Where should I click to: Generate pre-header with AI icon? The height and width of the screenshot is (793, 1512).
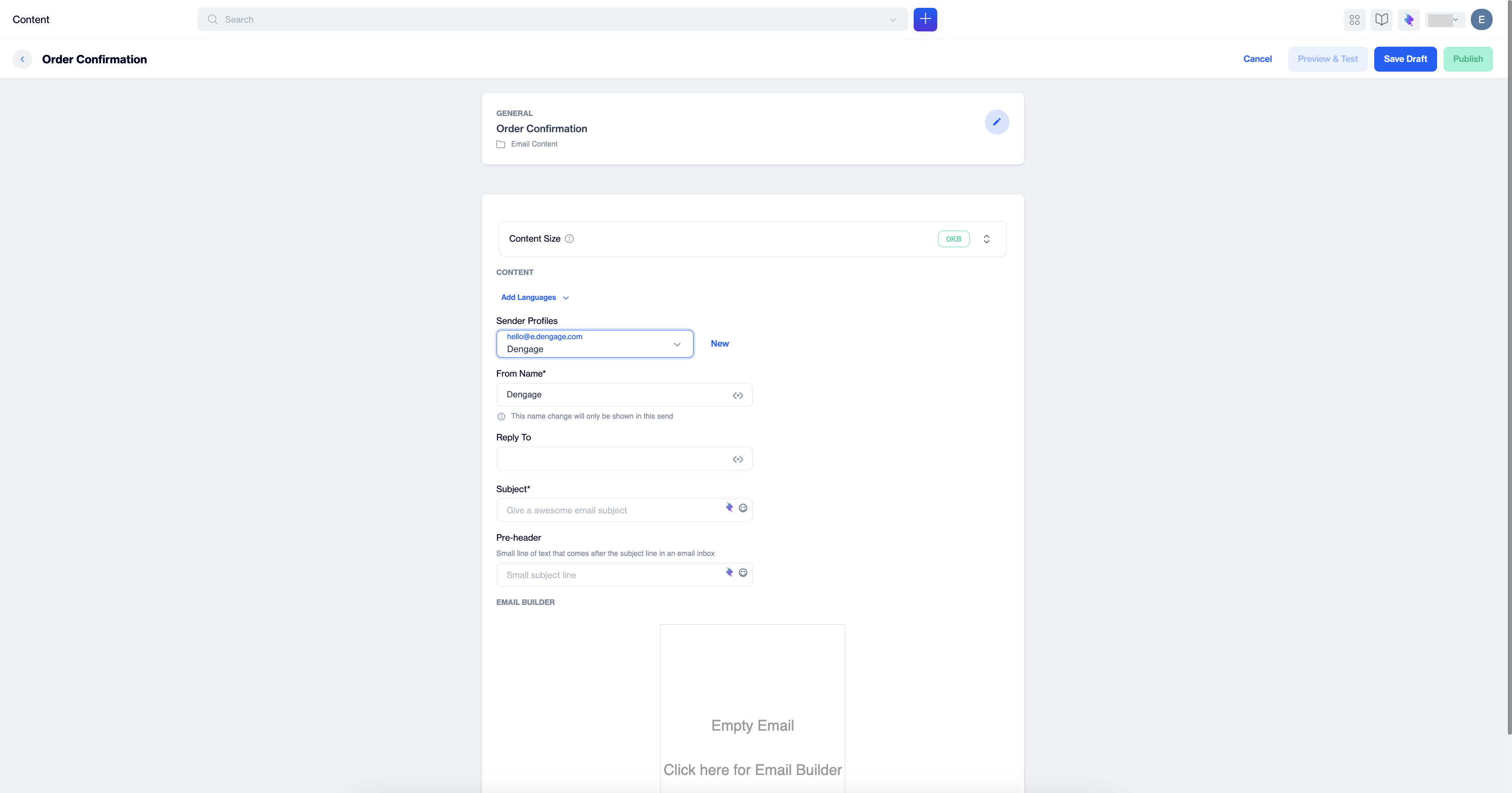[729, 572]
